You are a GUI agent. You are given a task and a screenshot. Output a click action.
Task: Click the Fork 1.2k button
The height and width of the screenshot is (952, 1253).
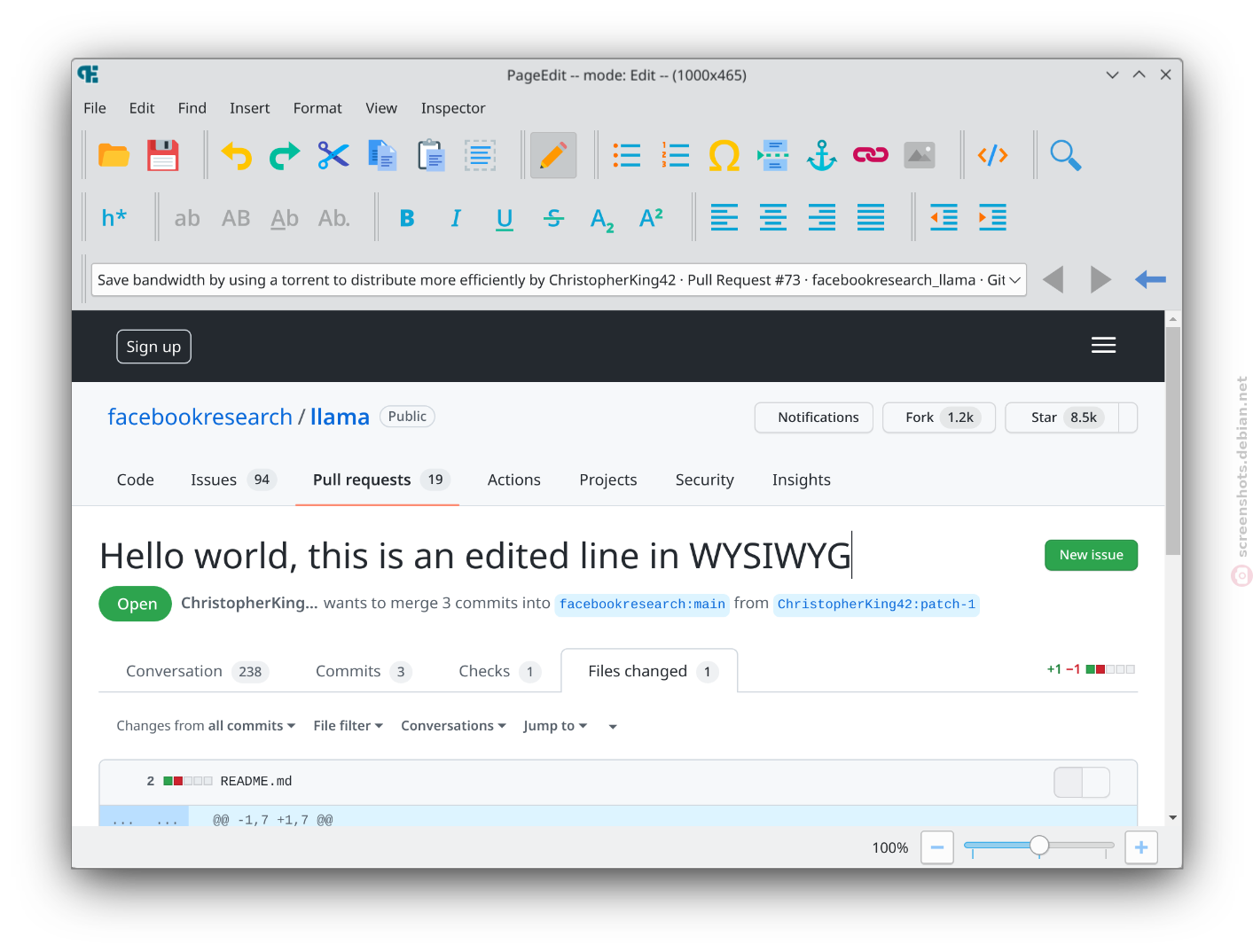(939, 417)
